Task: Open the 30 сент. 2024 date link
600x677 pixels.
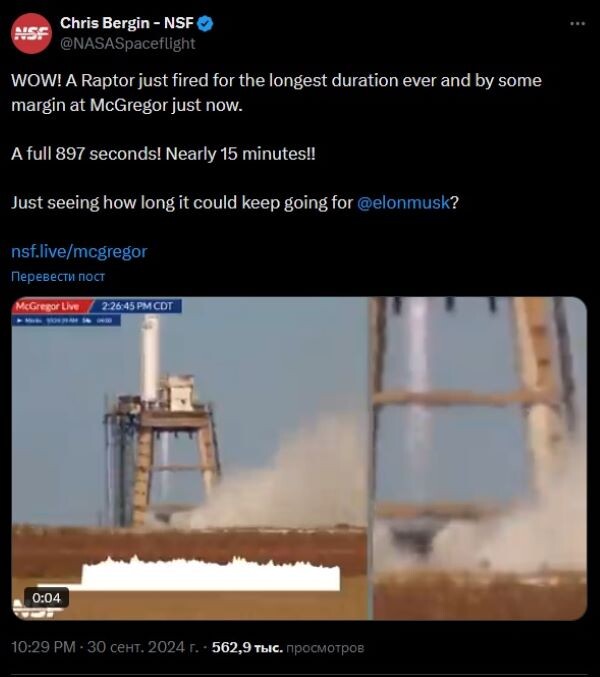Action: (143, 647)
